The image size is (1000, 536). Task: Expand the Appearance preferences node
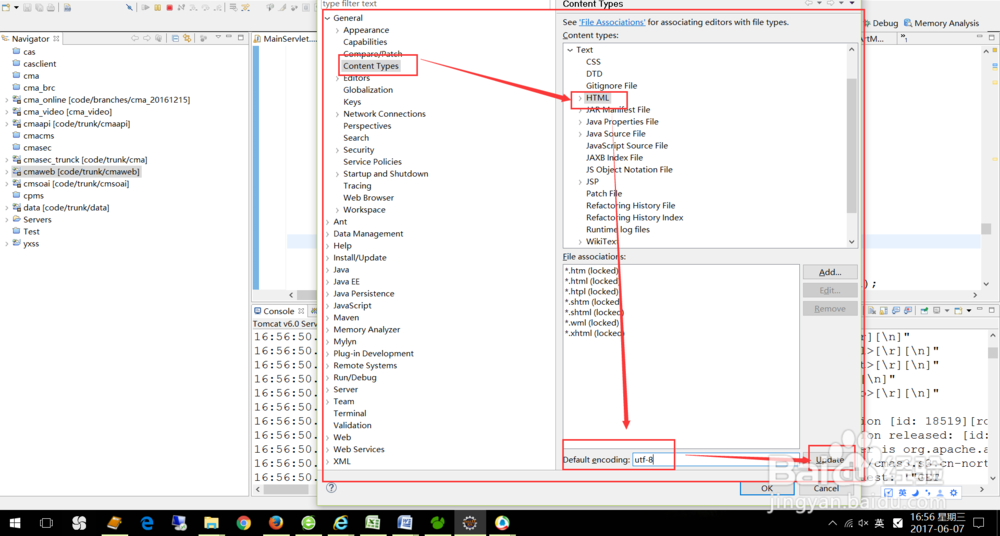pyautogui.click(x=338, y=30)
